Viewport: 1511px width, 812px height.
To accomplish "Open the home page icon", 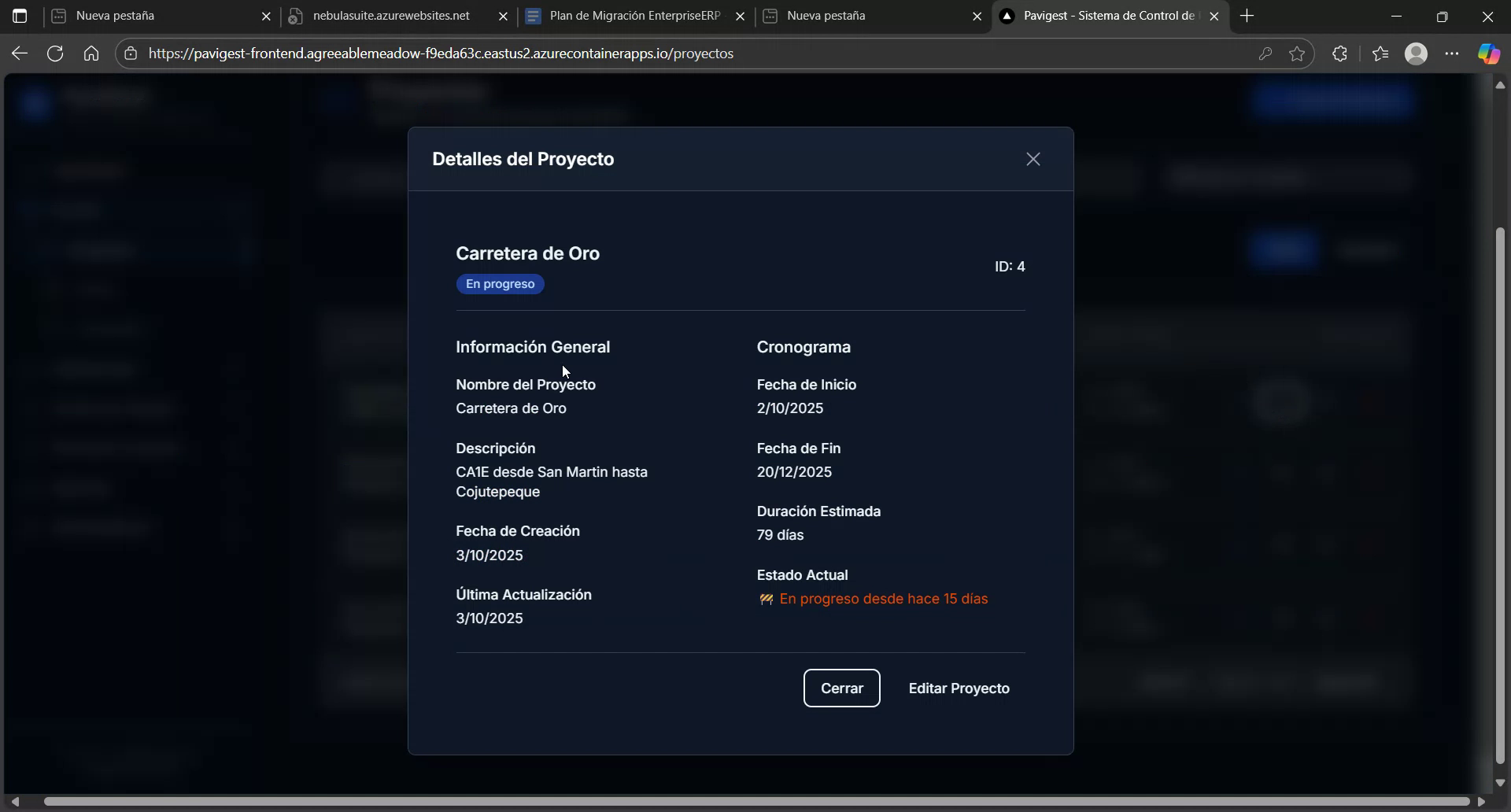I will coord(91,53).
